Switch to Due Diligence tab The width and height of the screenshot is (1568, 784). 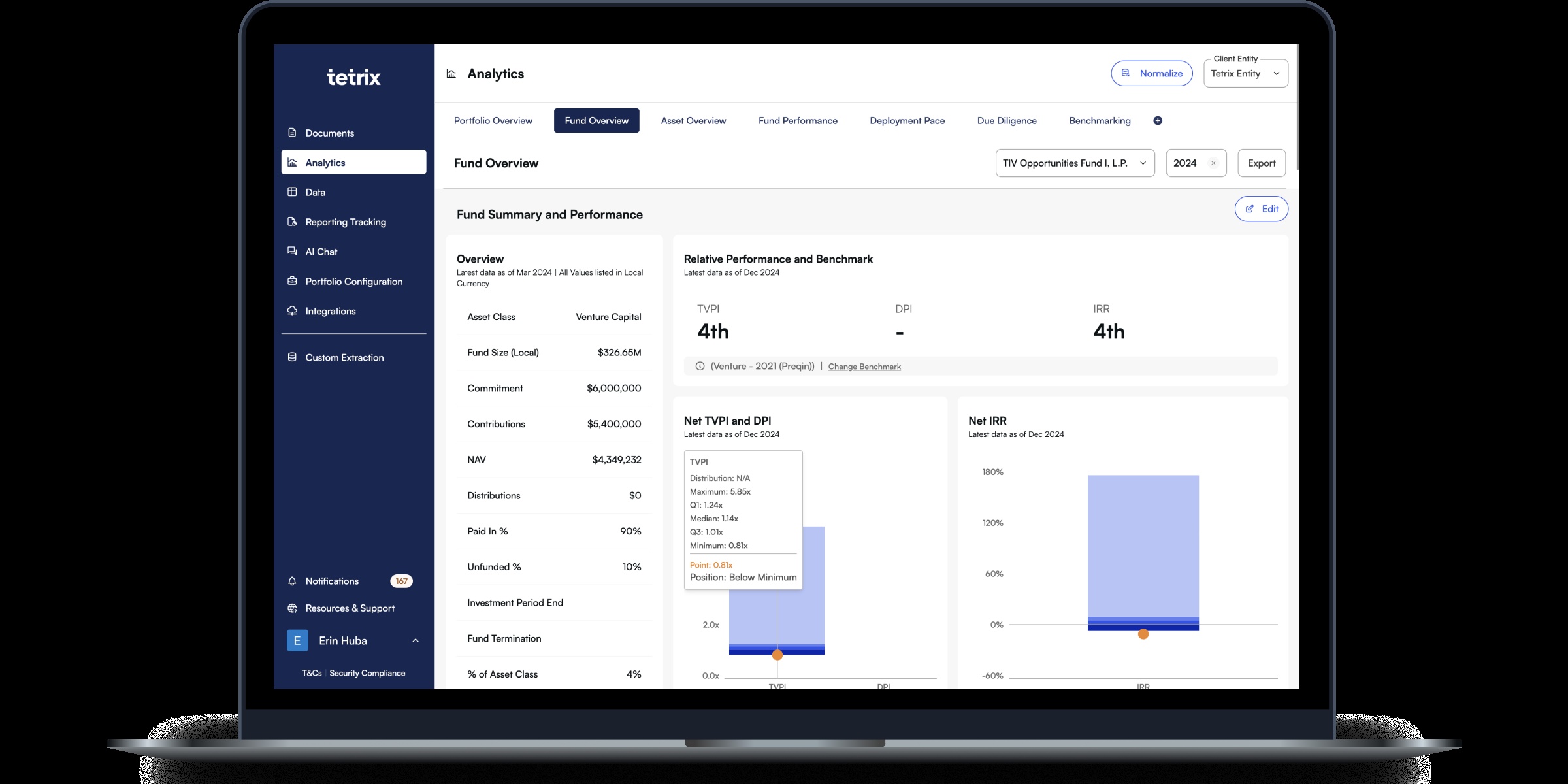1007,121
